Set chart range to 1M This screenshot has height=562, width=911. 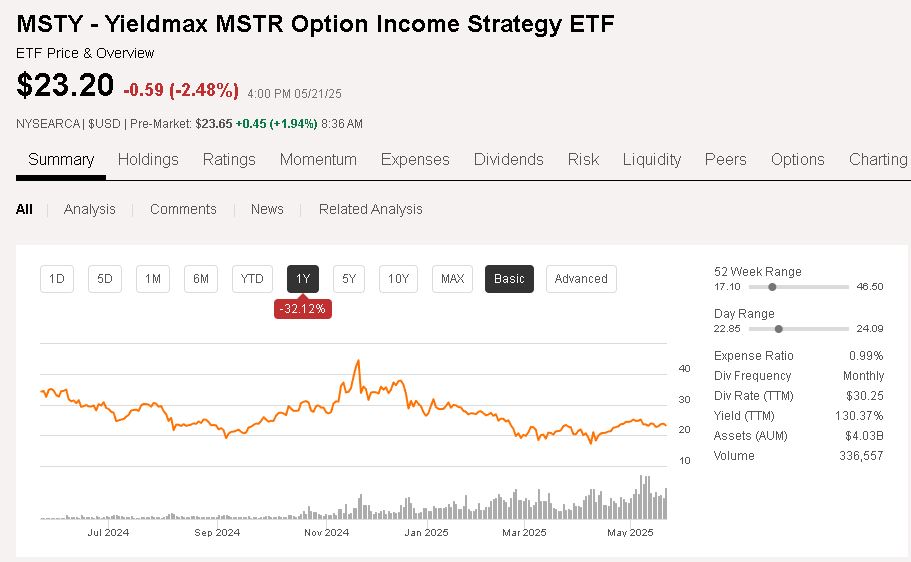153,279
